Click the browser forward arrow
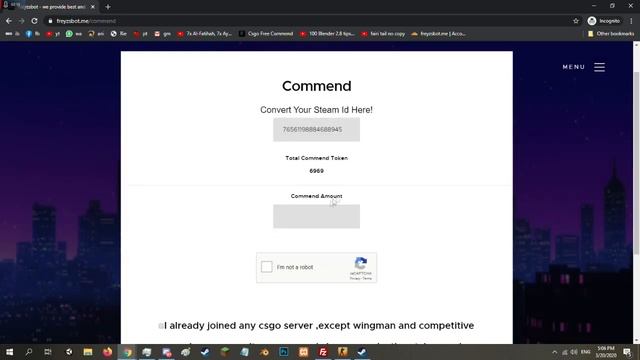The image size is (640, 360). click(22, 21)
